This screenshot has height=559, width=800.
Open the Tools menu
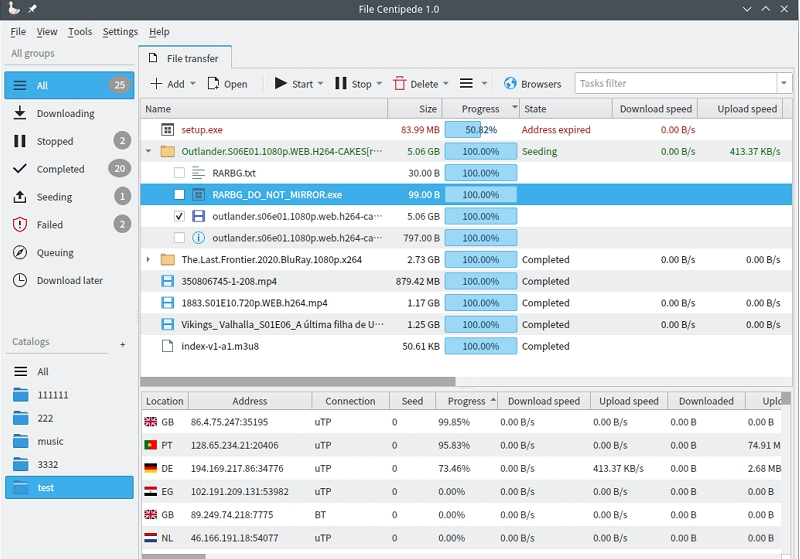pyautogui.click(x=80, y=32)
